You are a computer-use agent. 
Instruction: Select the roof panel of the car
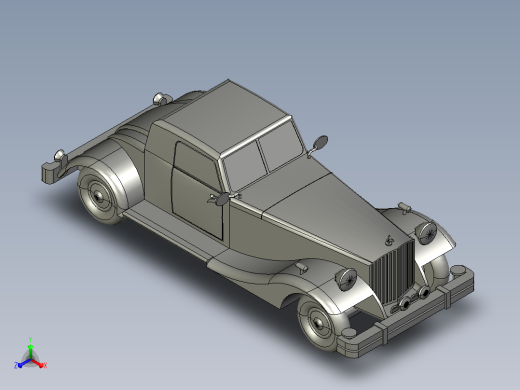pos(226,118)
